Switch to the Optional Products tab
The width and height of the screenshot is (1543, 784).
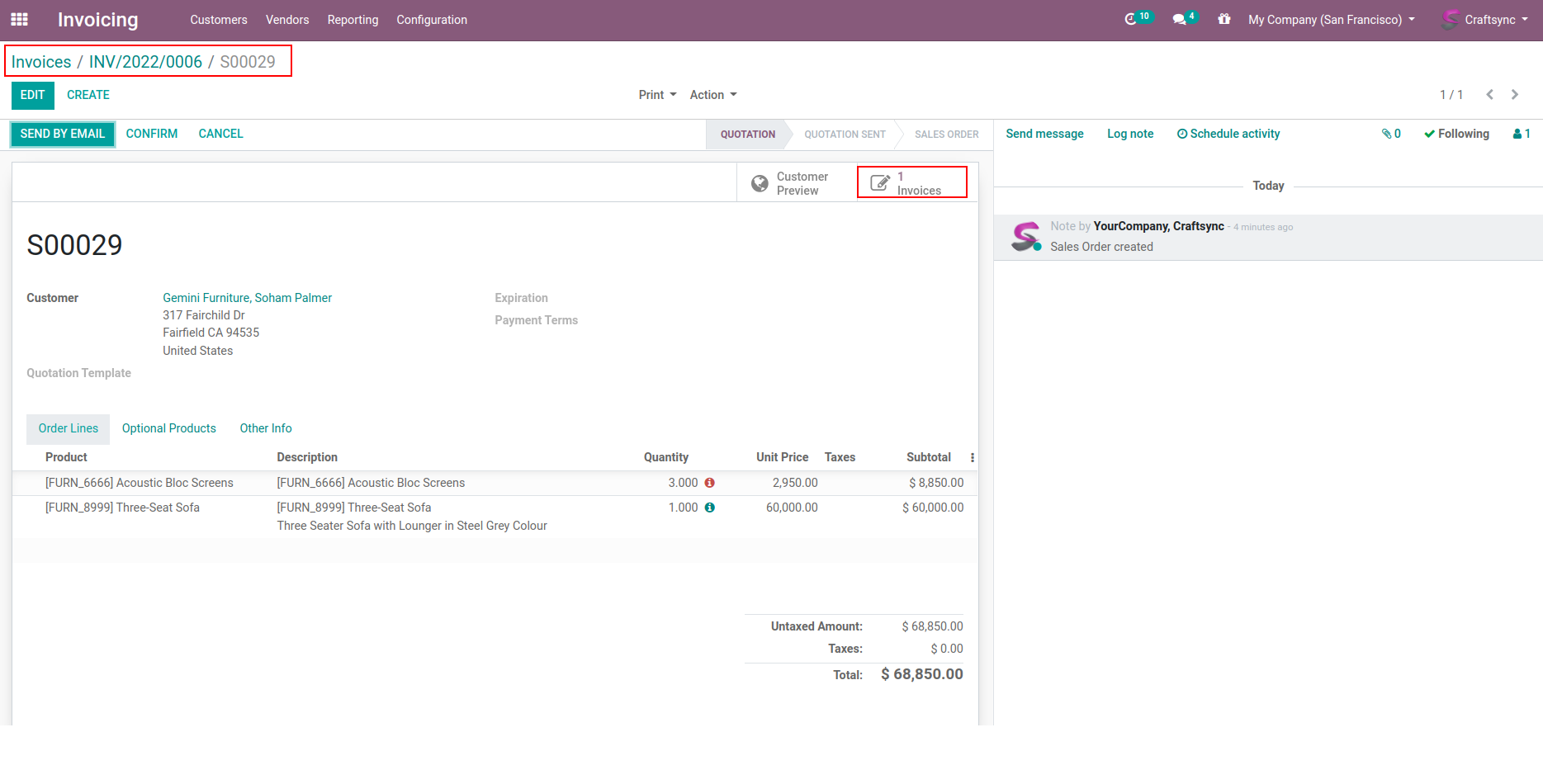click(168, 428)
